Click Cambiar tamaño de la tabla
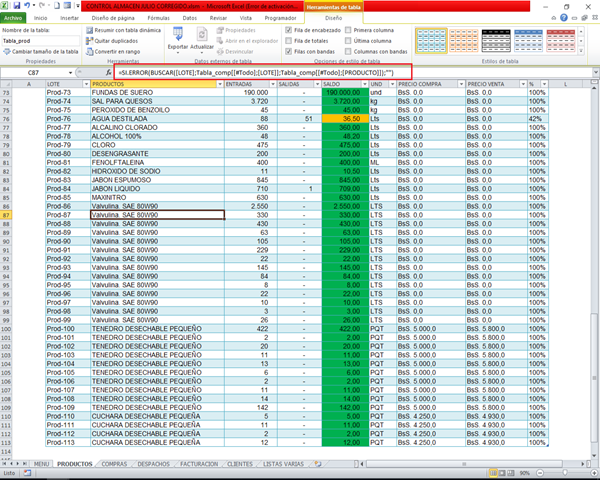Viewport: 600px width, 480px height. point(40,51)
